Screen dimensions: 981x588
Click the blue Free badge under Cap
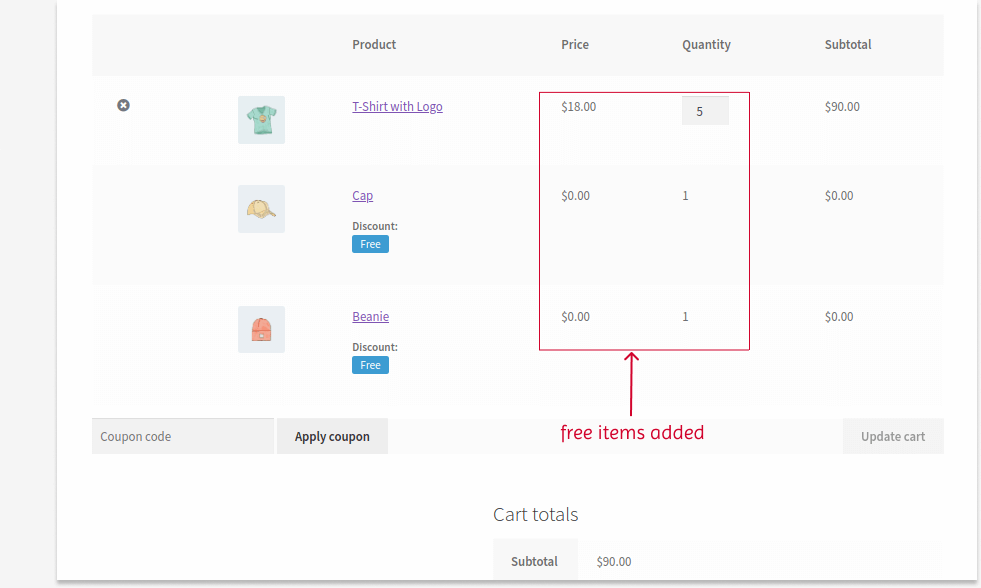(370, 243)
